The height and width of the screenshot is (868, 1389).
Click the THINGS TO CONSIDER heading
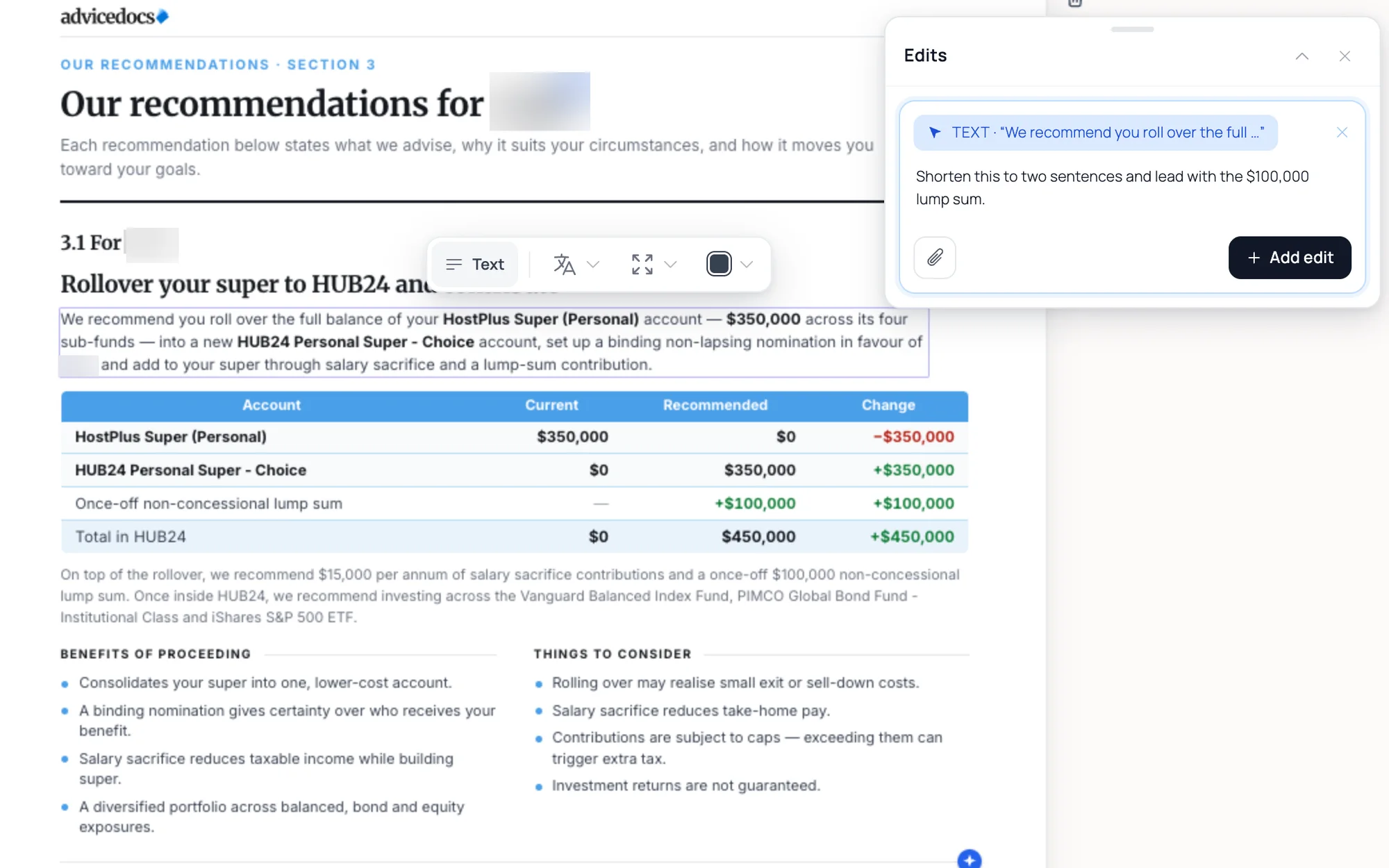pos(613,654)
